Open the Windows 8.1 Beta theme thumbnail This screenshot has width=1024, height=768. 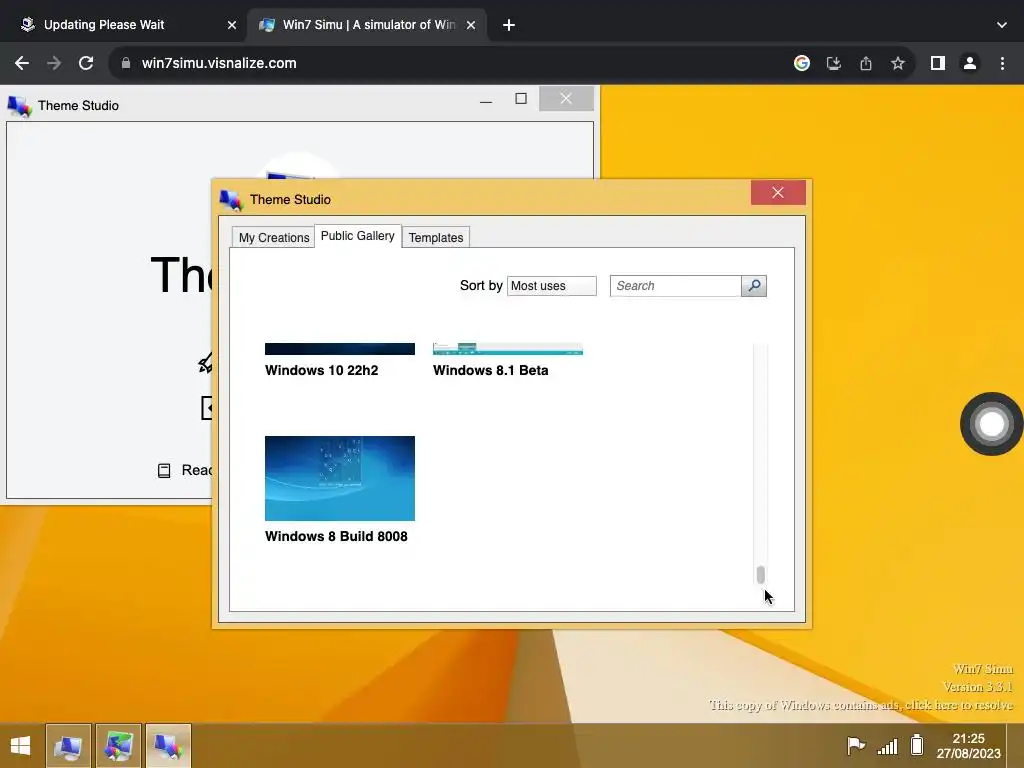click(x=507, y=349)
